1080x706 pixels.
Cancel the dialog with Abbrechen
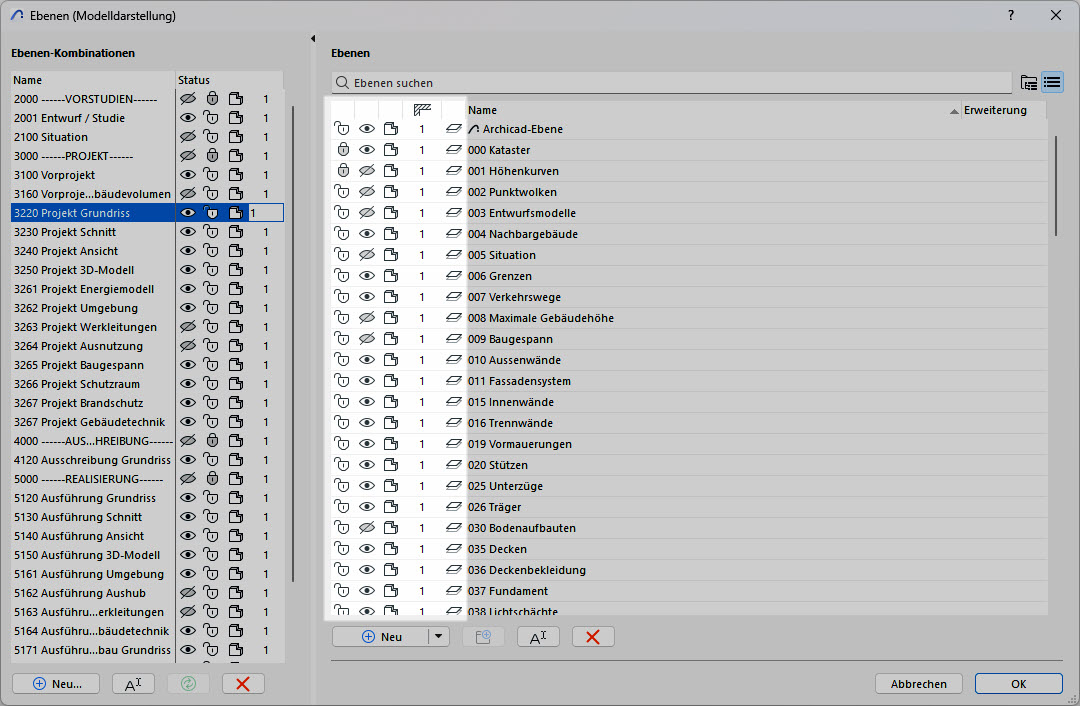pos(919,684)
